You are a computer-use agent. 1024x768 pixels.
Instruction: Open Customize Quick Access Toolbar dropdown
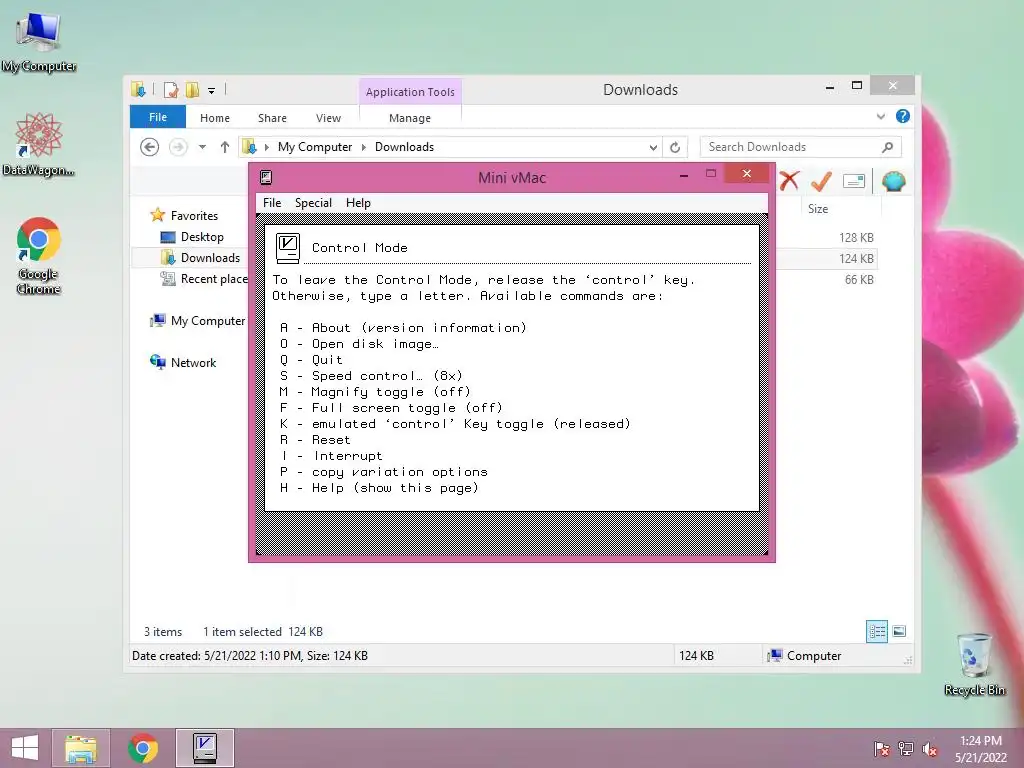(212, 91)
